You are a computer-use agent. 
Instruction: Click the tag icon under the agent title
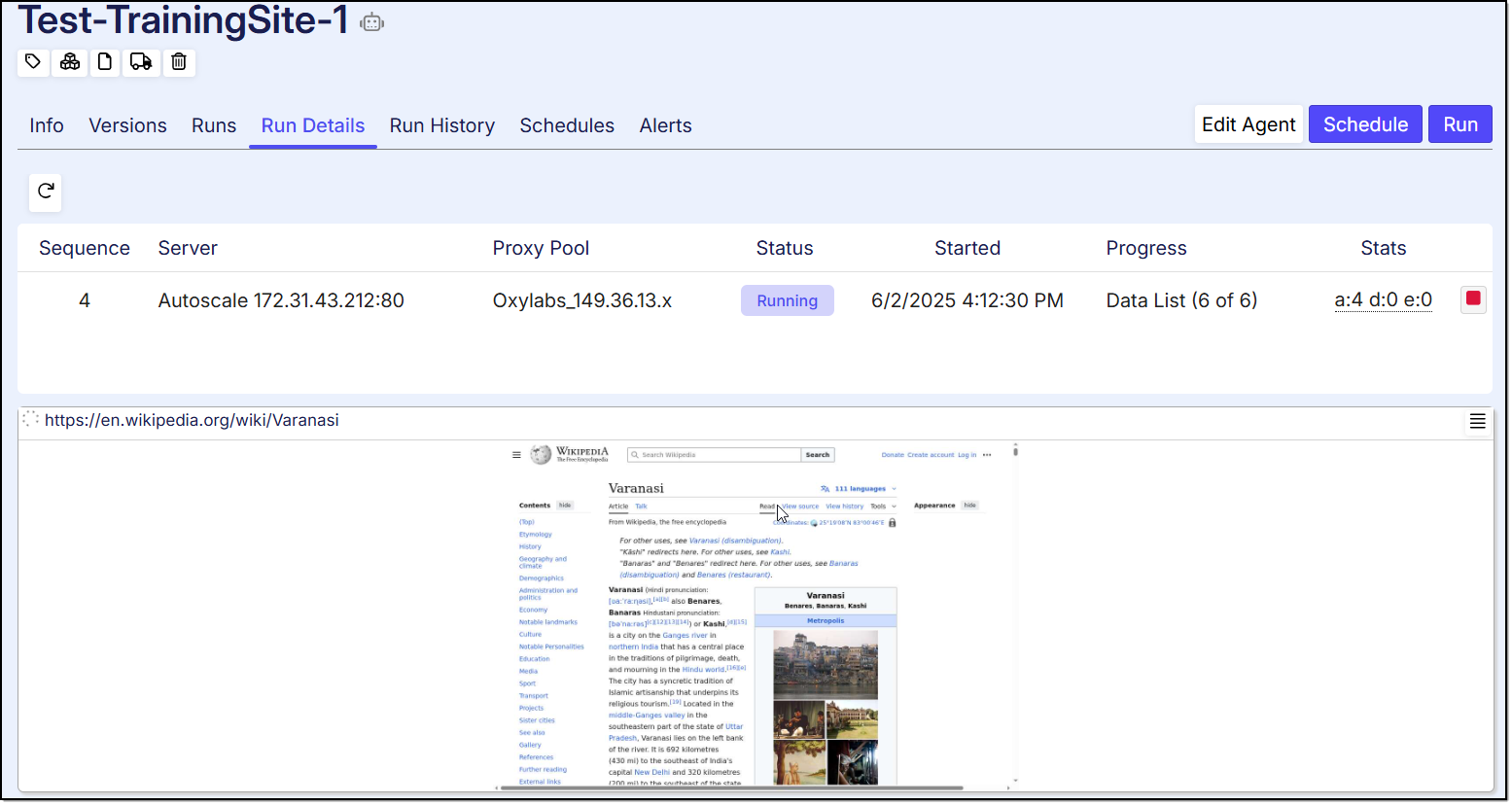33,62
